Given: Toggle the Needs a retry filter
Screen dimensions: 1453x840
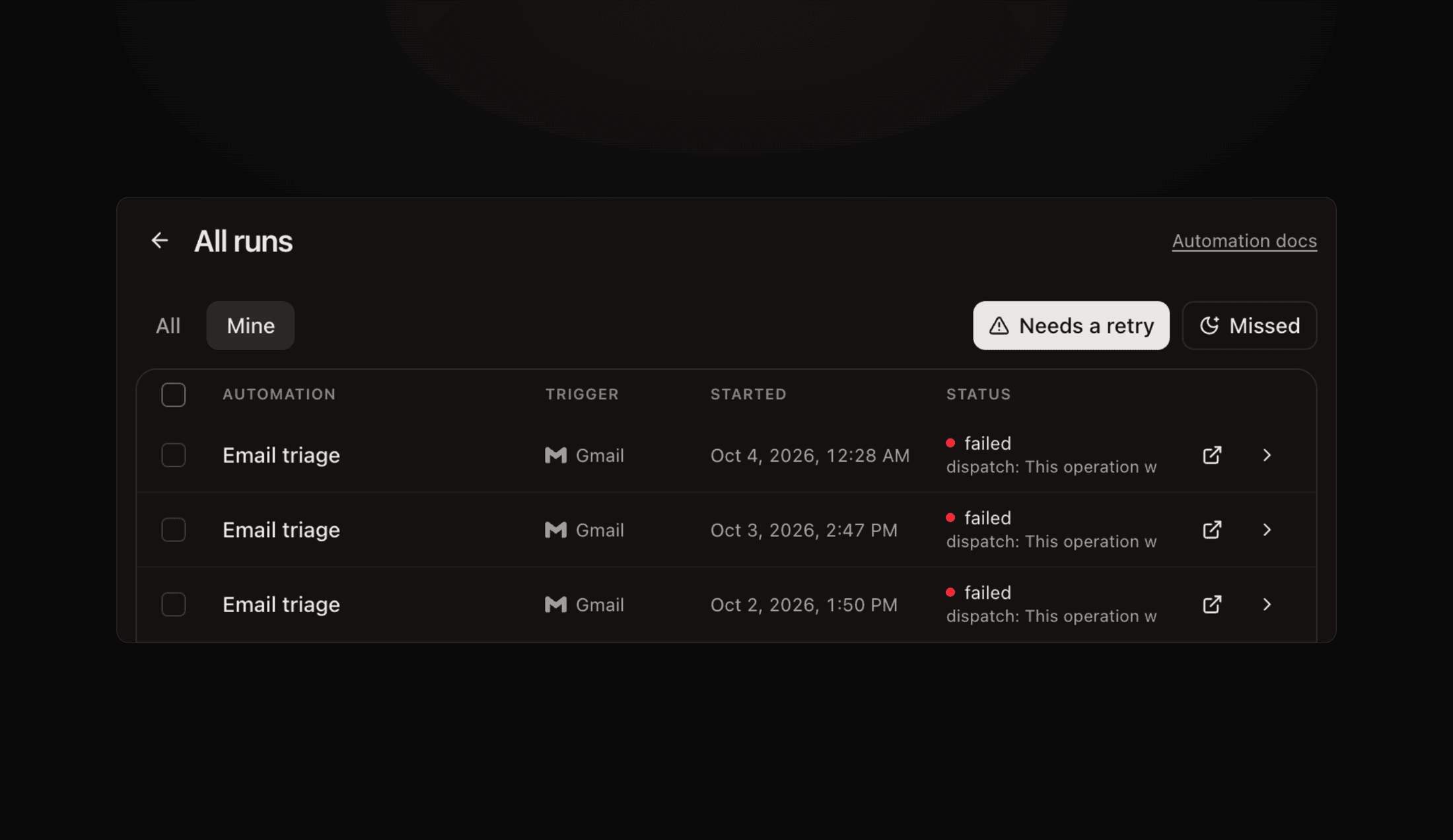Looking at the screenshot, I should pos(1071,326).
